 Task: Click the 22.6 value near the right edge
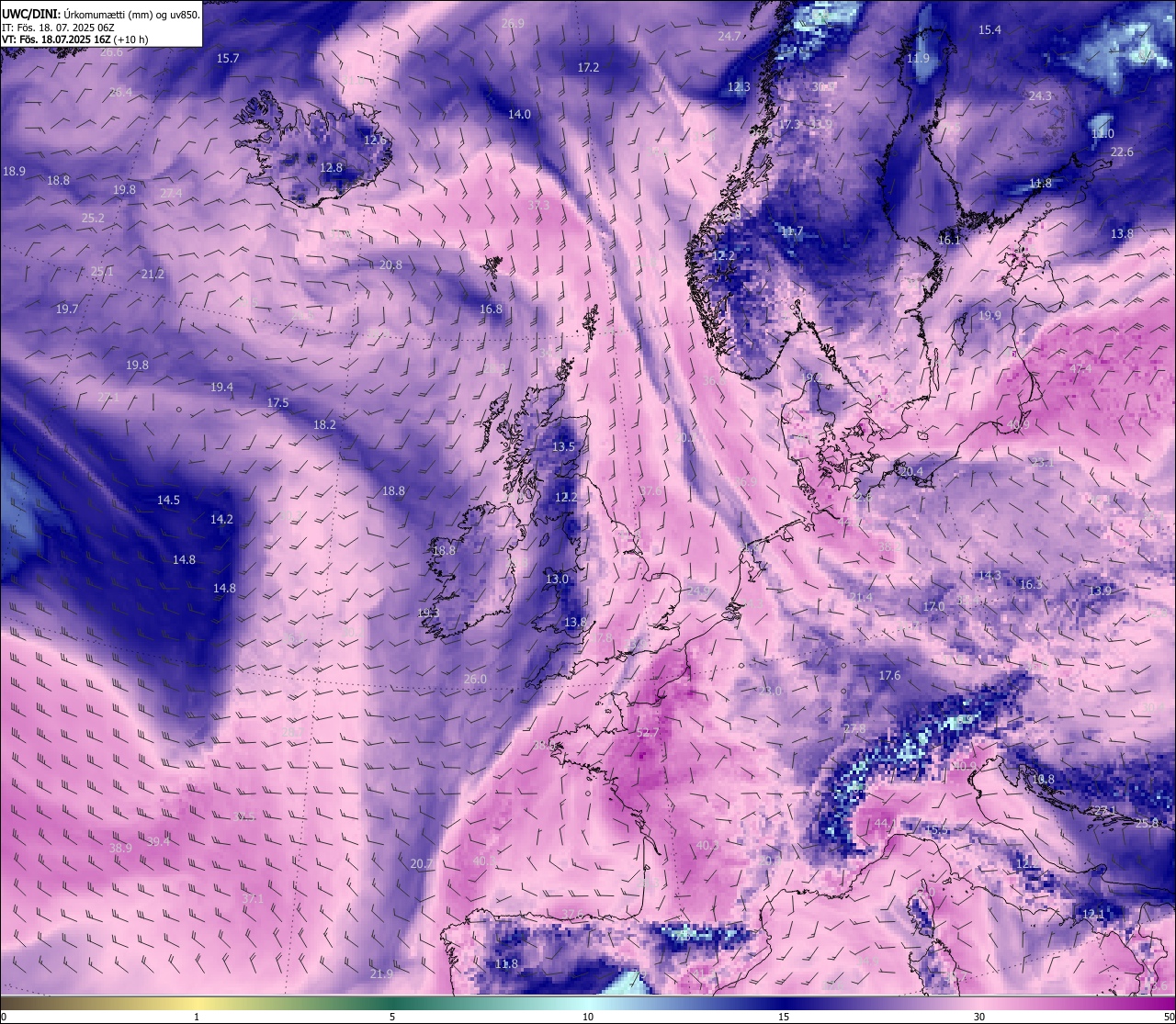1122,152
